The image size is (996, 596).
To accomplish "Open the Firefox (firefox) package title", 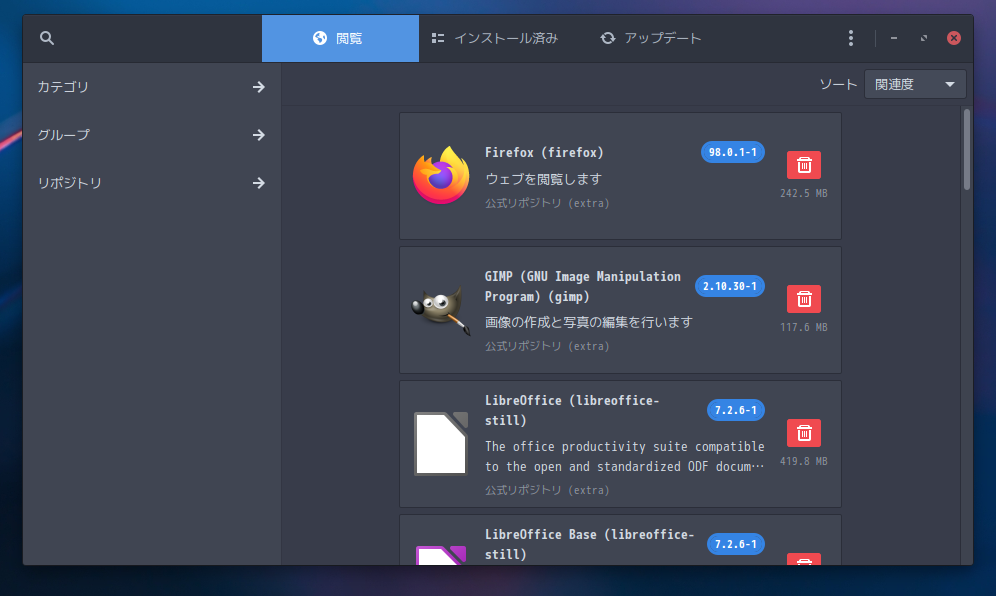I will pos(544,152).
